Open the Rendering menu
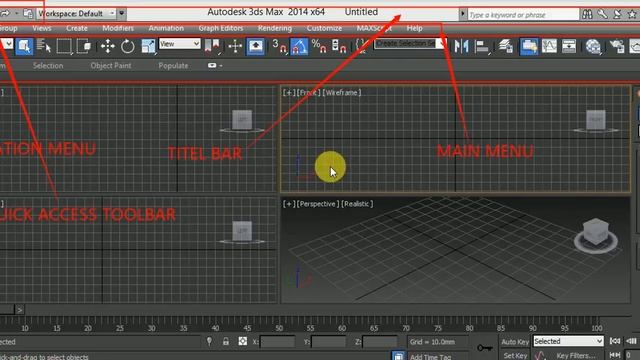 pyautogui.click(x=275, y=28)
